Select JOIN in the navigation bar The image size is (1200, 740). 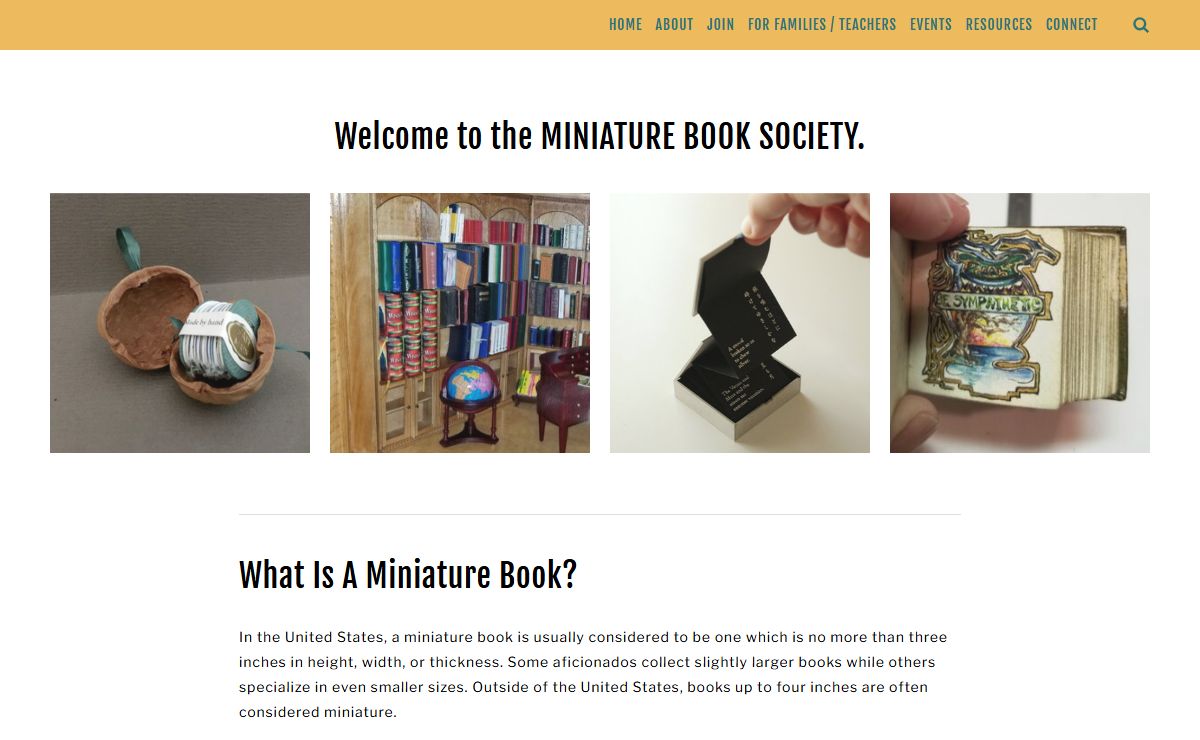(720, 25)
